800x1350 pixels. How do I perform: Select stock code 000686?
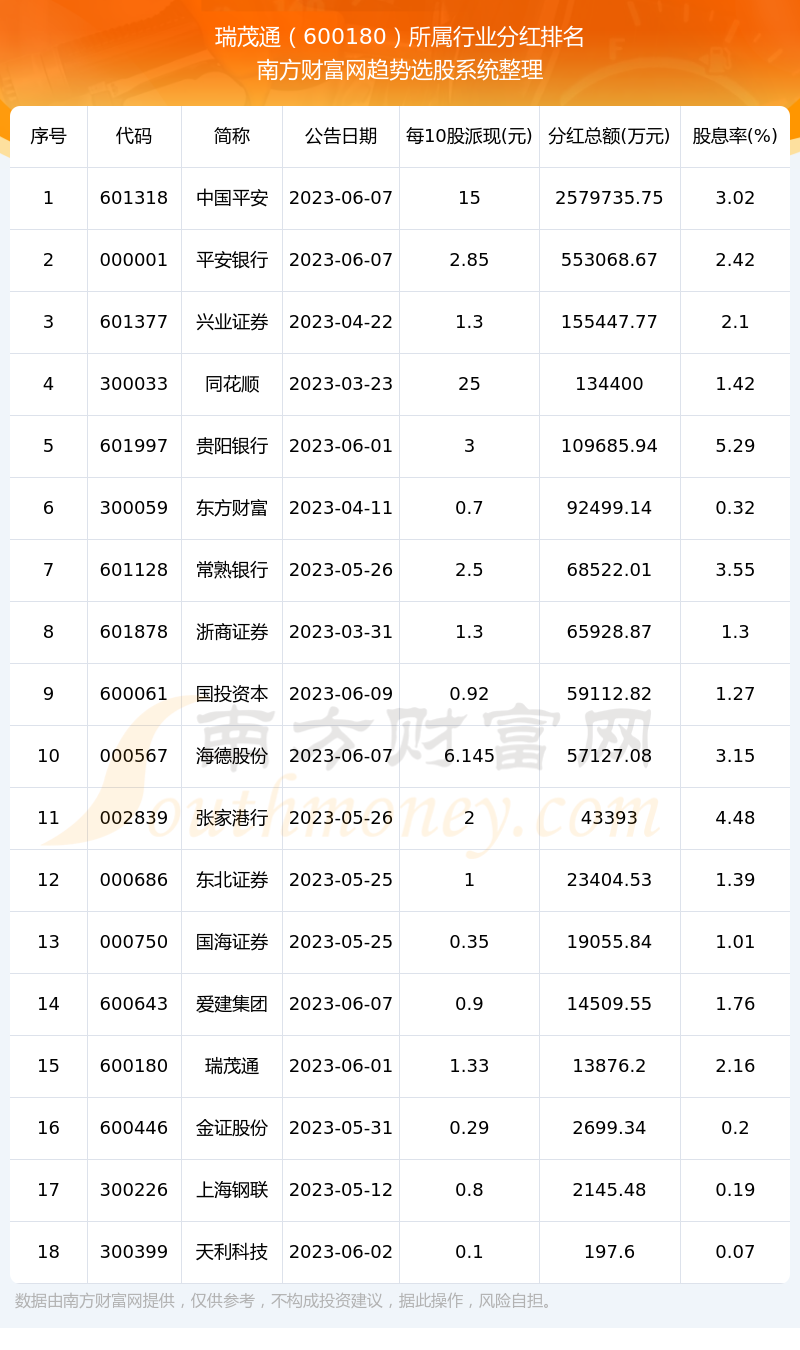click(x=134, y=880)
